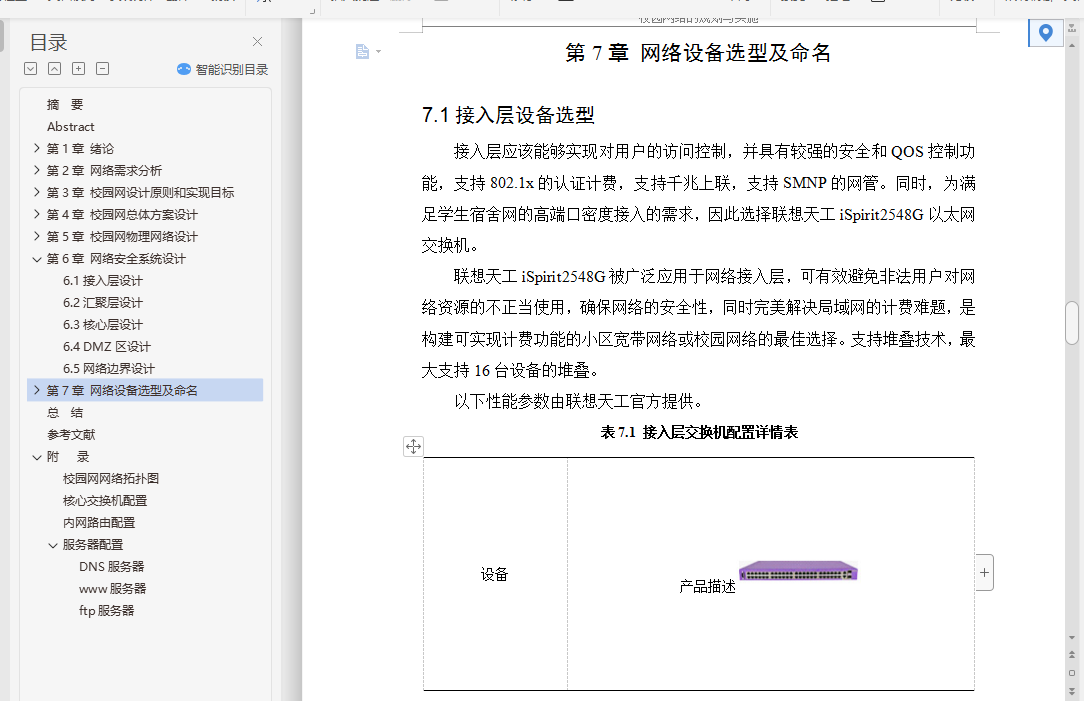Screen dimensions: 1084x701
Task: Click the blue location pin icon
Action: (1045, 32)
